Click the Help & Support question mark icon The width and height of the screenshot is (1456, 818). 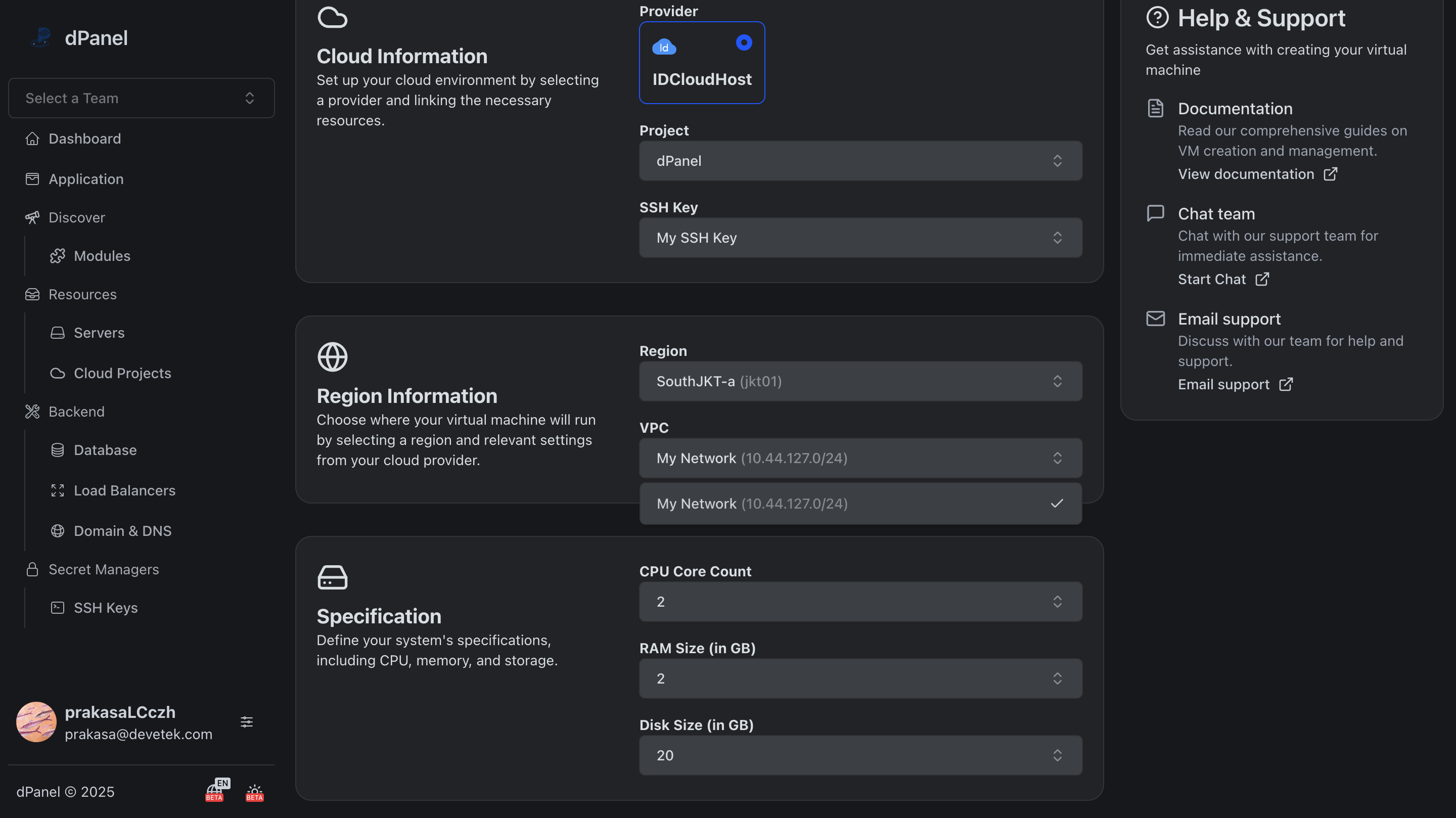[1157, 18]
